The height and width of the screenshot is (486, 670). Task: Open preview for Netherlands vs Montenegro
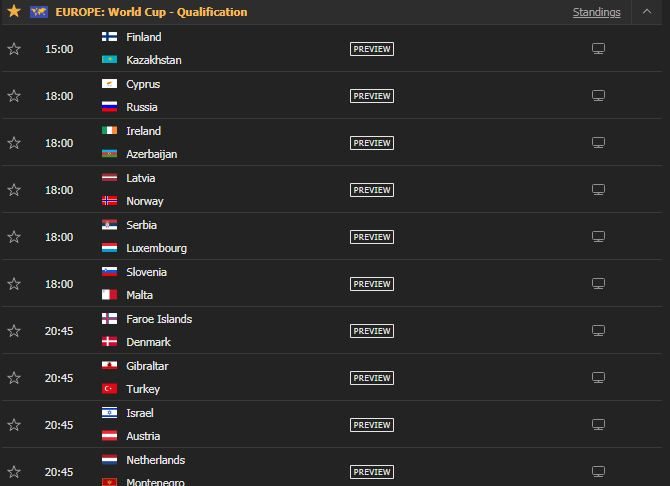coord(372,472)
